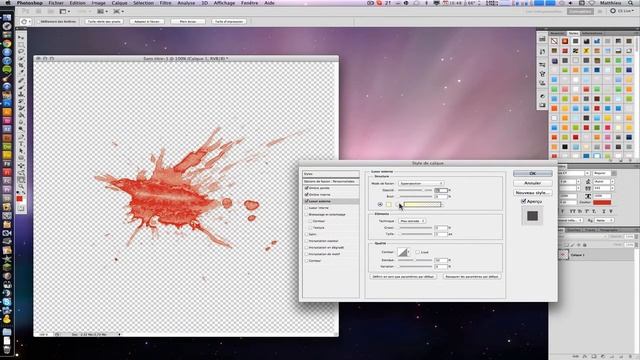Open the Fichier menu
The width and height of the screenshot is (640, 360).
pyautogui.click(x=56, y=3)
